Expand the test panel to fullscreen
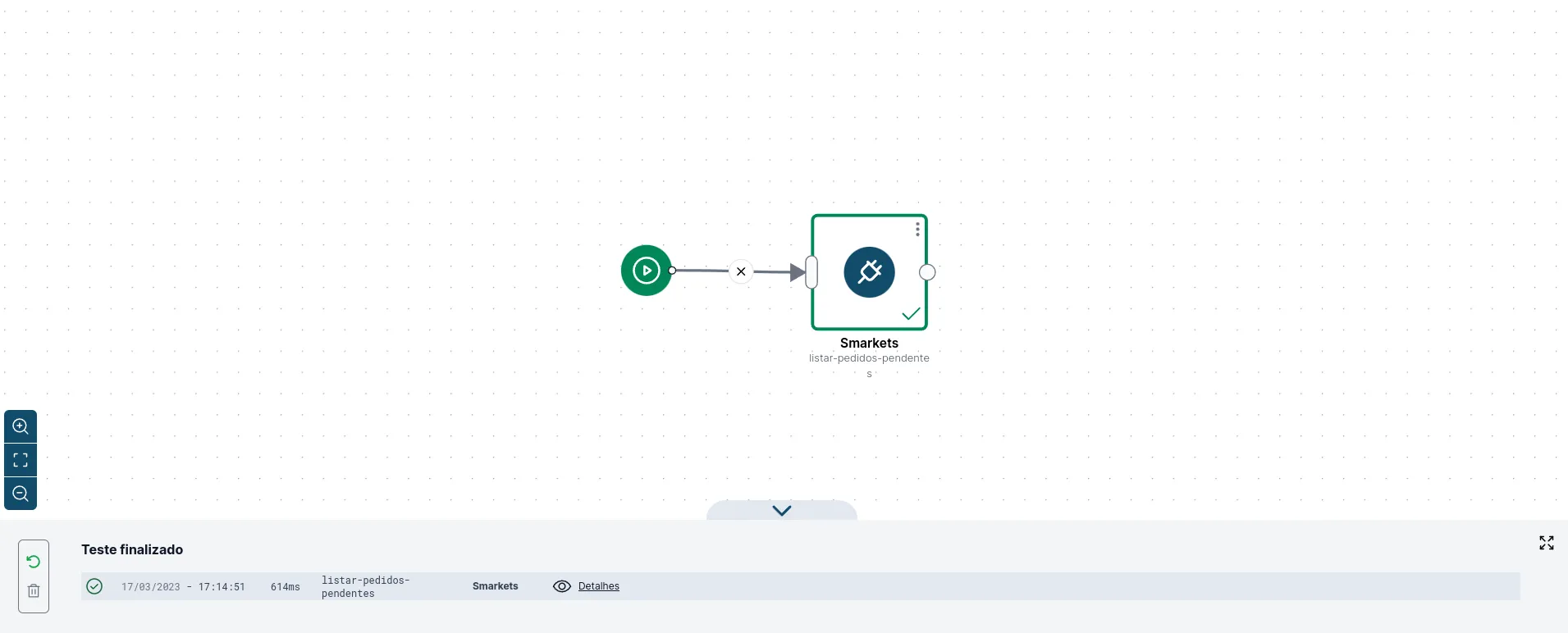This screenshot has width=1568, height=633. point(1547,543)
